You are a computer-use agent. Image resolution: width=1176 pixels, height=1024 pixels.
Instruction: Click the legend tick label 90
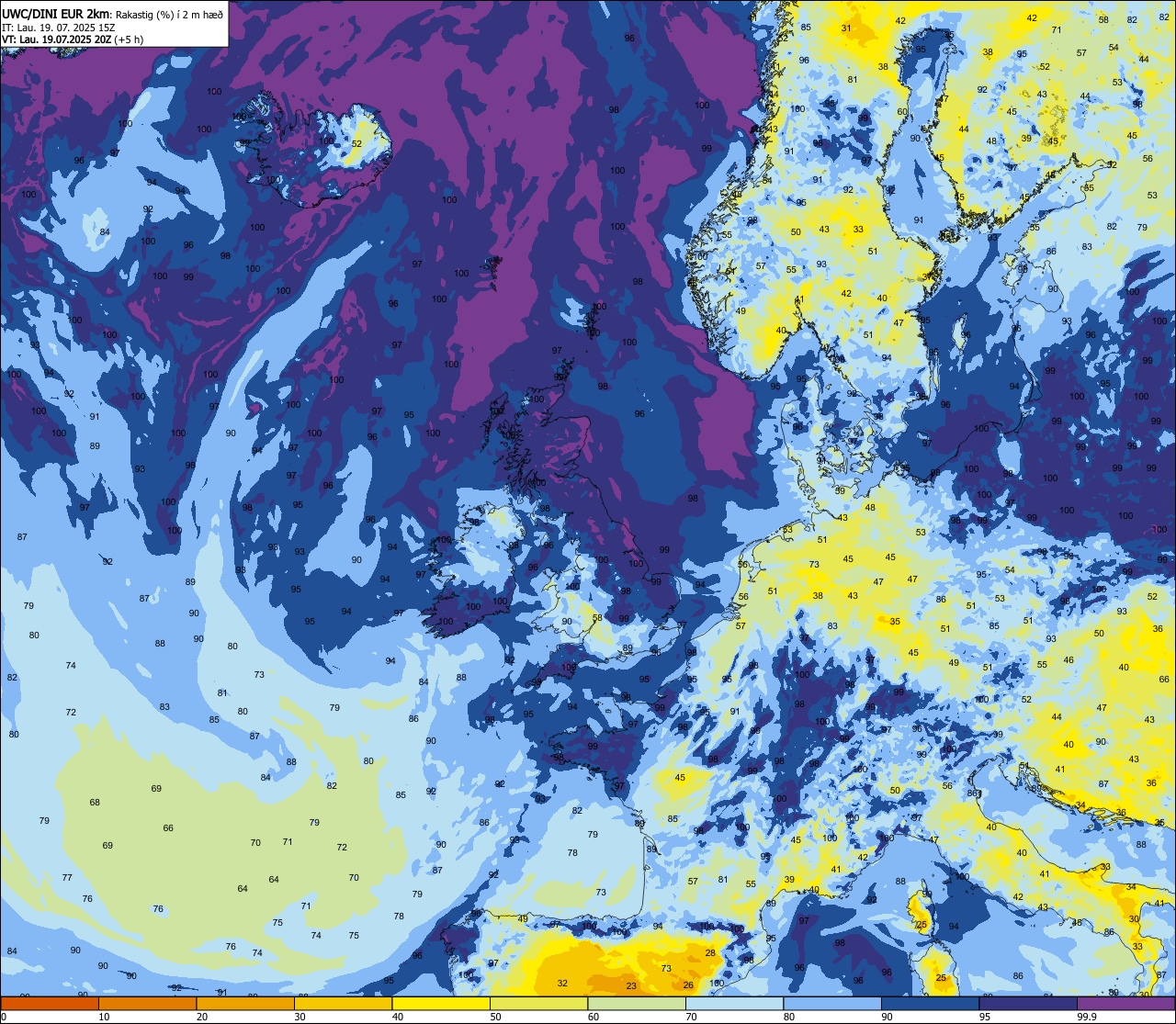point(887,1017)
